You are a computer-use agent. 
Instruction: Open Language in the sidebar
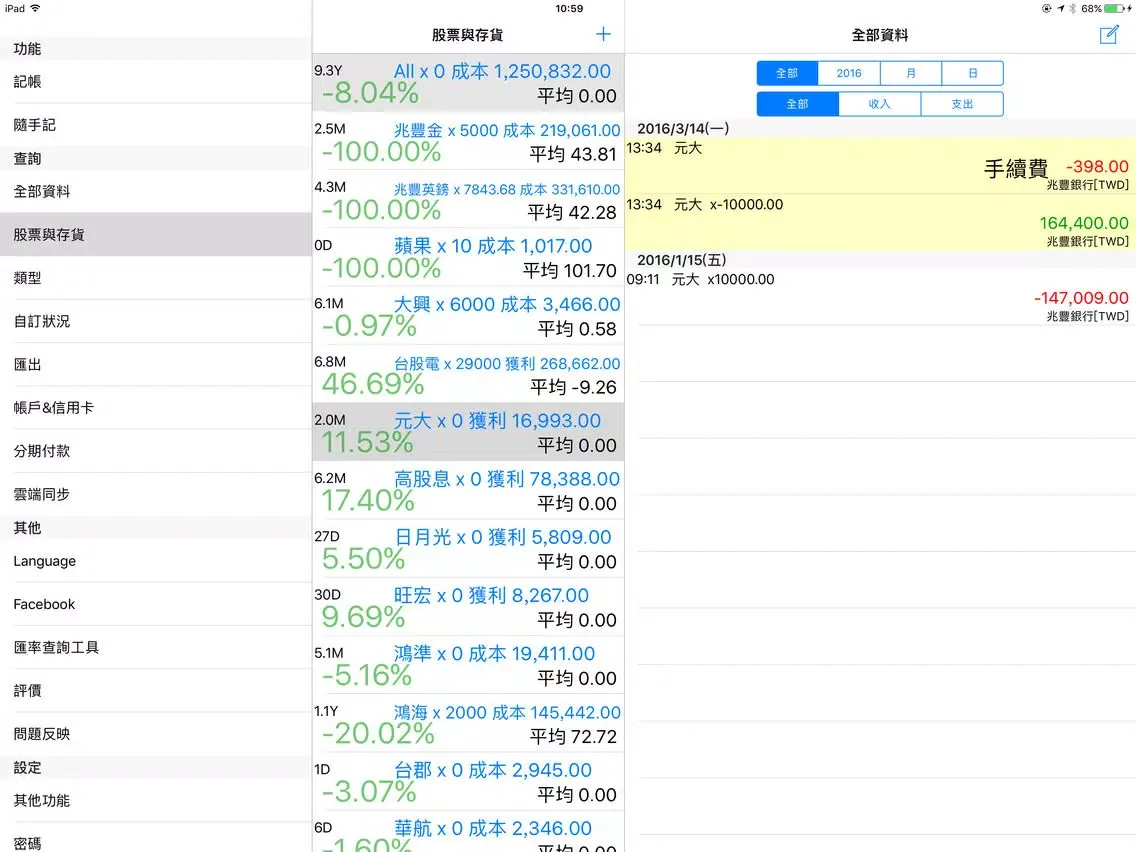coord(156,561)
